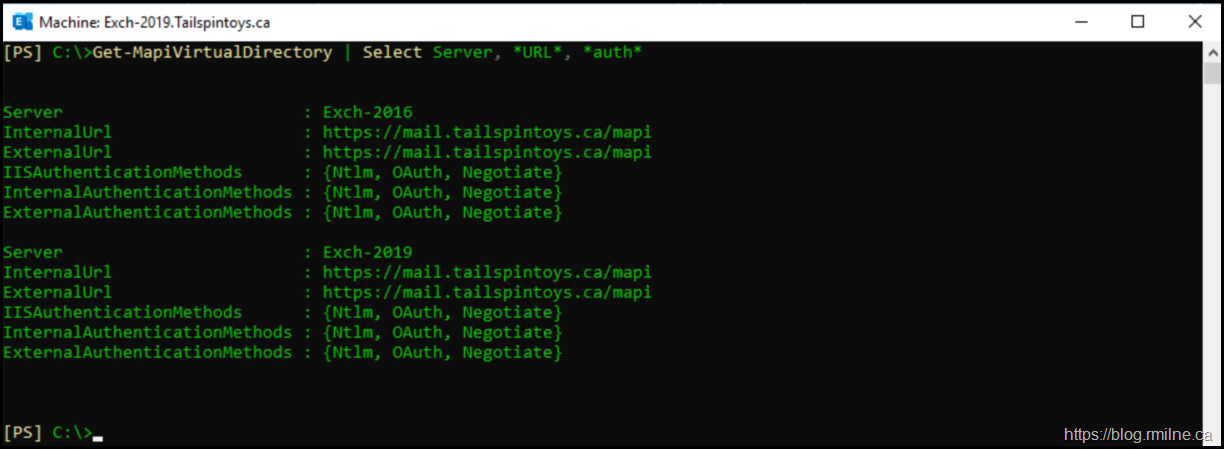
Task: Click the window title 'Machine: Exch-2019.Tailspintoys.ca'
Action: (156, 21)
